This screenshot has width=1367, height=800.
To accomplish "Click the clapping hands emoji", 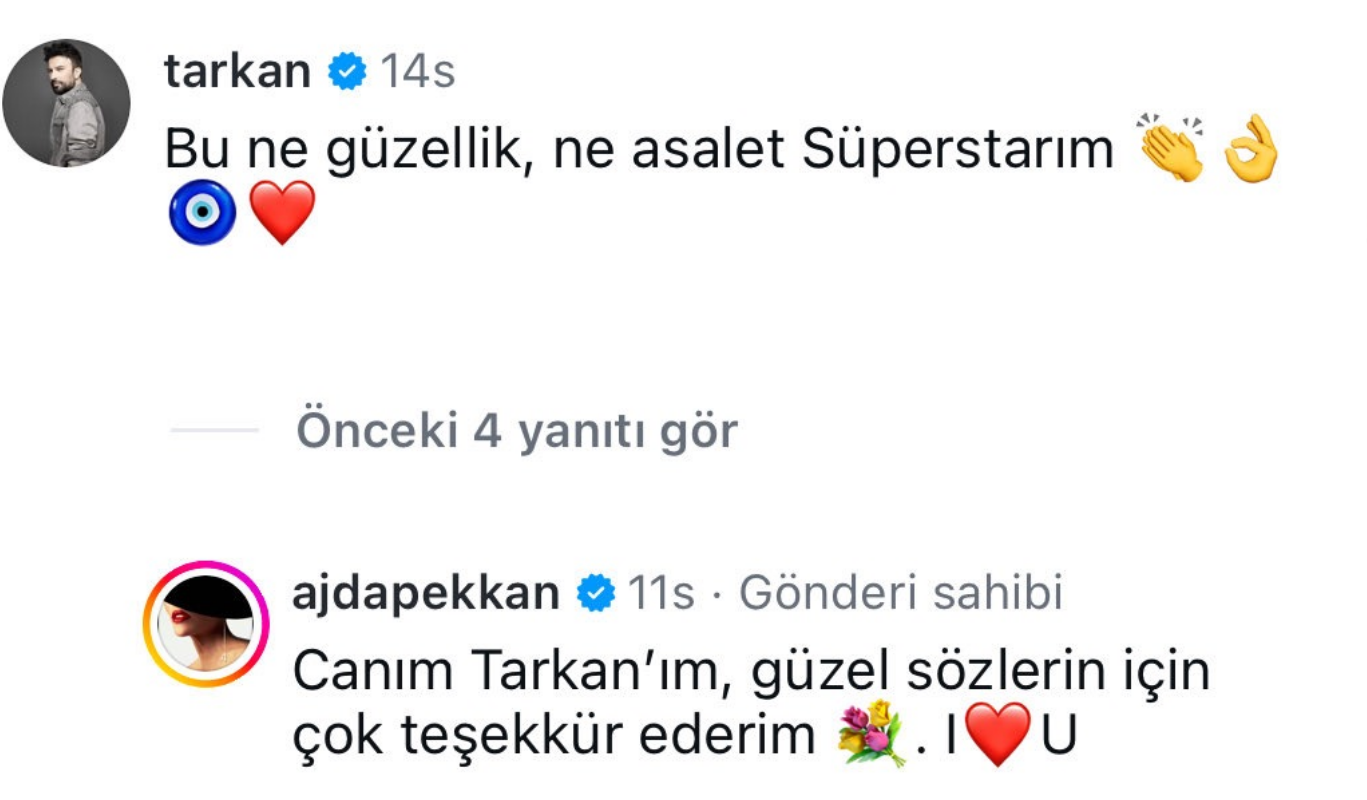I will pos(1171,150).
